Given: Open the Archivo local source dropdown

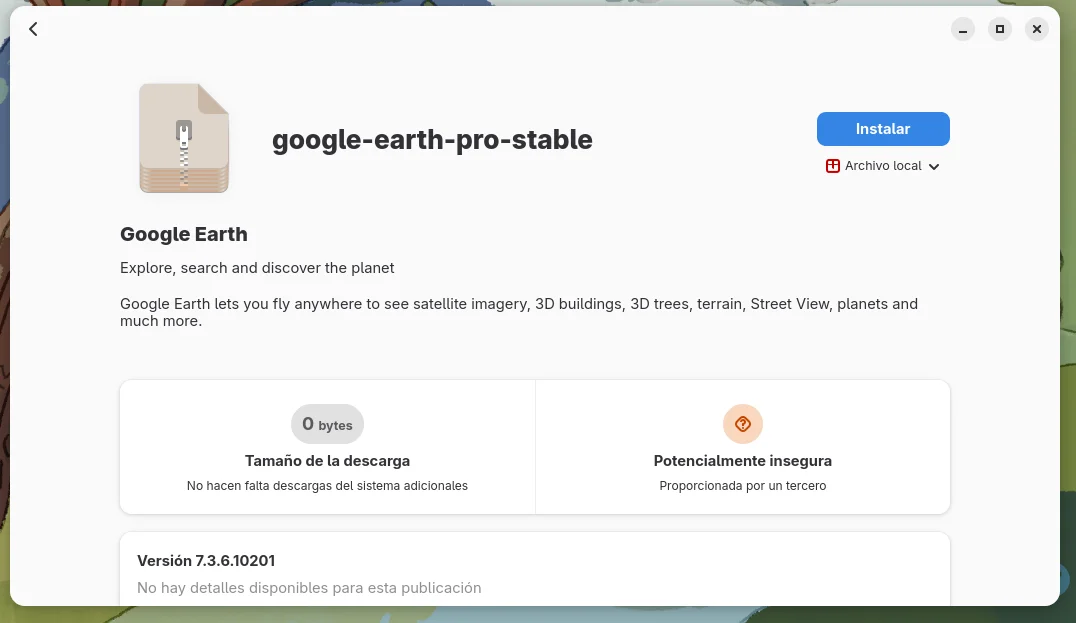Looking at the screenshot, I should [883, 166].
